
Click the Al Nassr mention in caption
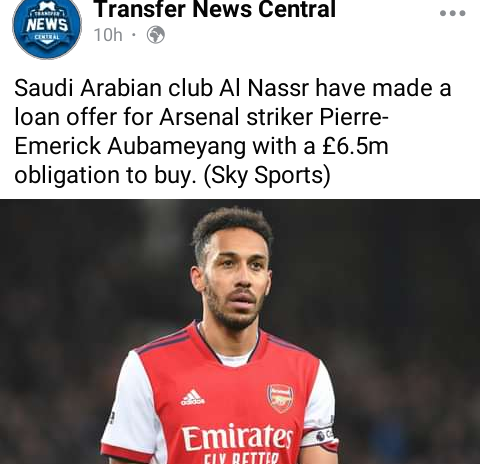[264, 88]
